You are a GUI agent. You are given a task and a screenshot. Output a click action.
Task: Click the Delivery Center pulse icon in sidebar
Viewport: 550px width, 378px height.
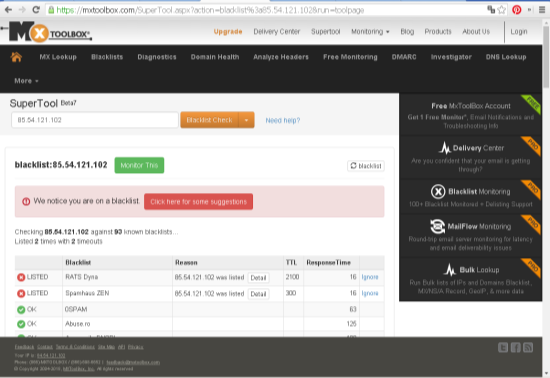coord(445,148)
